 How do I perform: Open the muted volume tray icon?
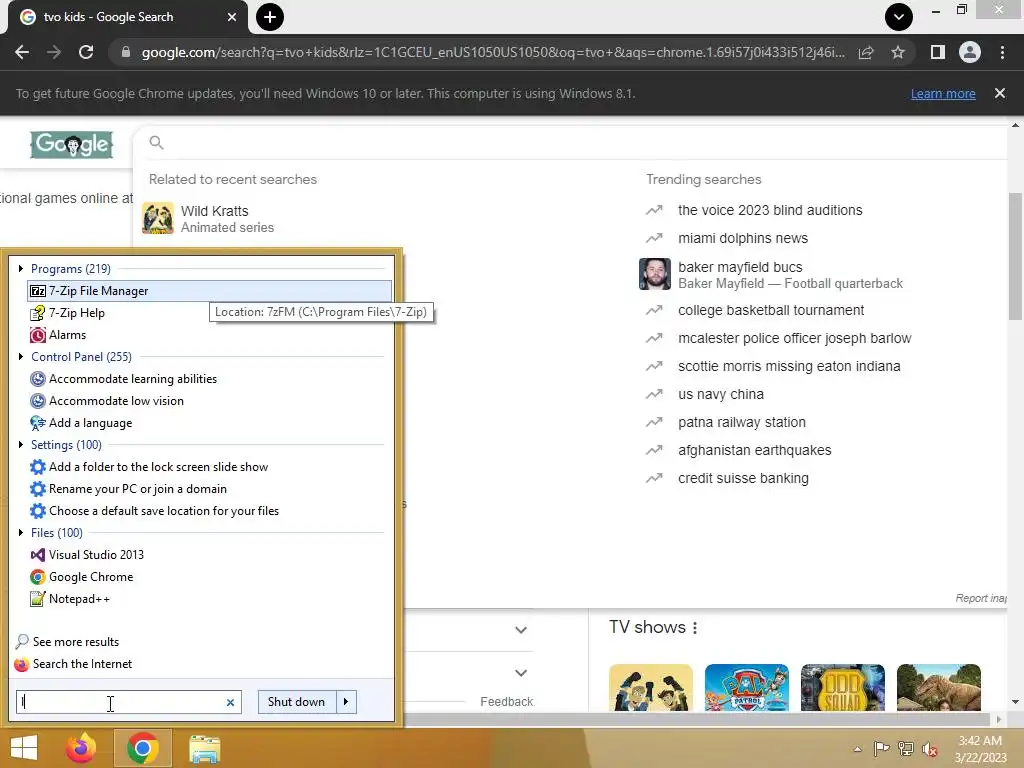[x=930, y=749]
